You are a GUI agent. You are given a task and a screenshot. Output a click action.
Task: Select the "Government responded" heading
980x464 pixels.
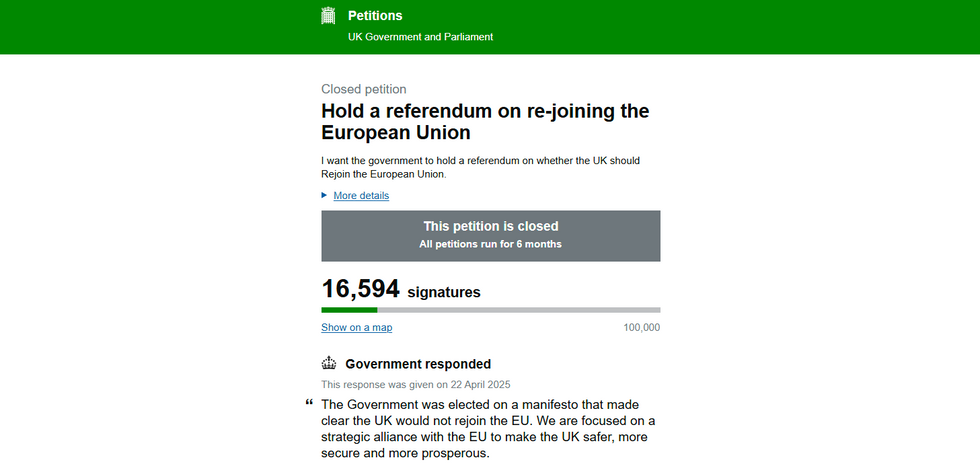tap(418, 364)
